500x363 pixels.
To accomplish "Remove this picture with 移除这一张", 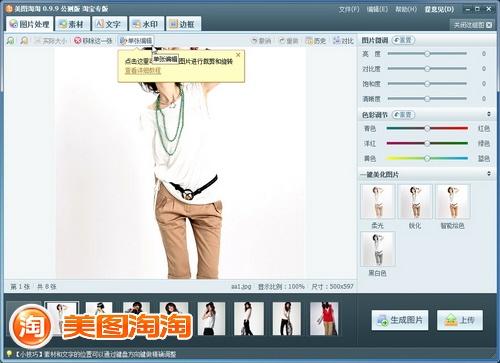I will (x=93, y=41).
